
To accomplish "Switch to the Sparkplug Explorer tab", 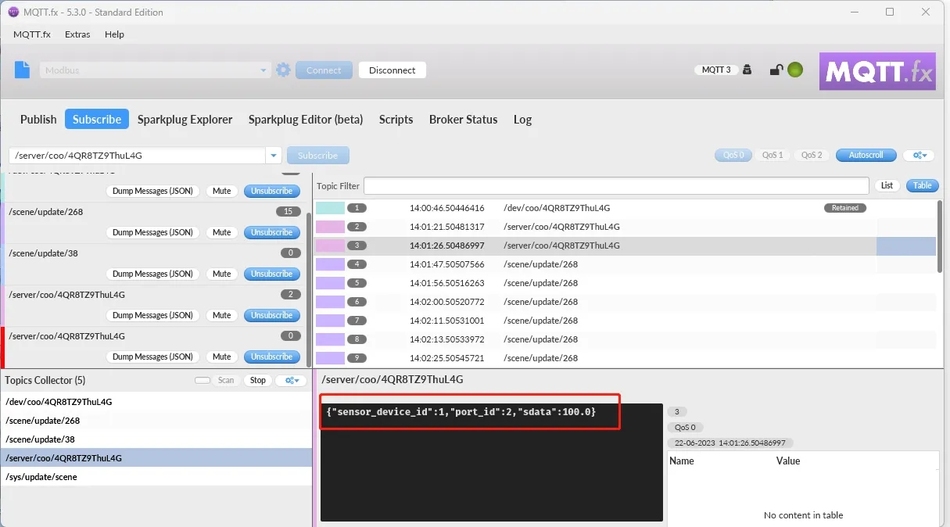I will click(185, 119).
